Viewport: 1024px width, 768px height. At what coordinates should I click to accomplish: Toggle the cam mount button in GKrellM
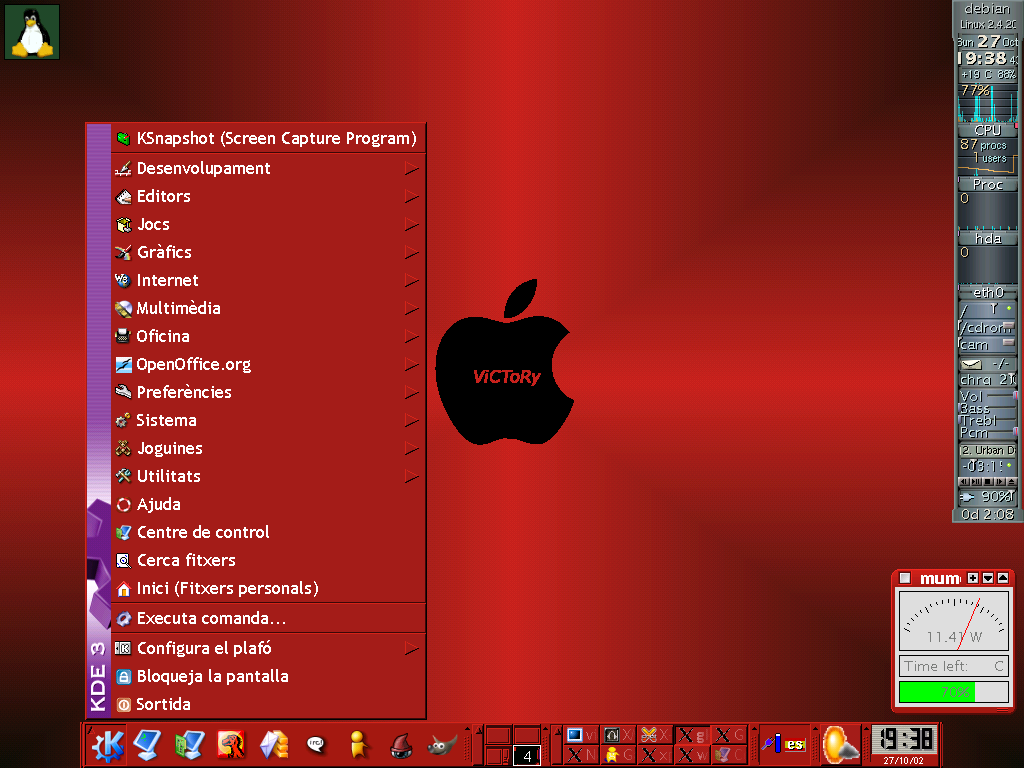1008,342
